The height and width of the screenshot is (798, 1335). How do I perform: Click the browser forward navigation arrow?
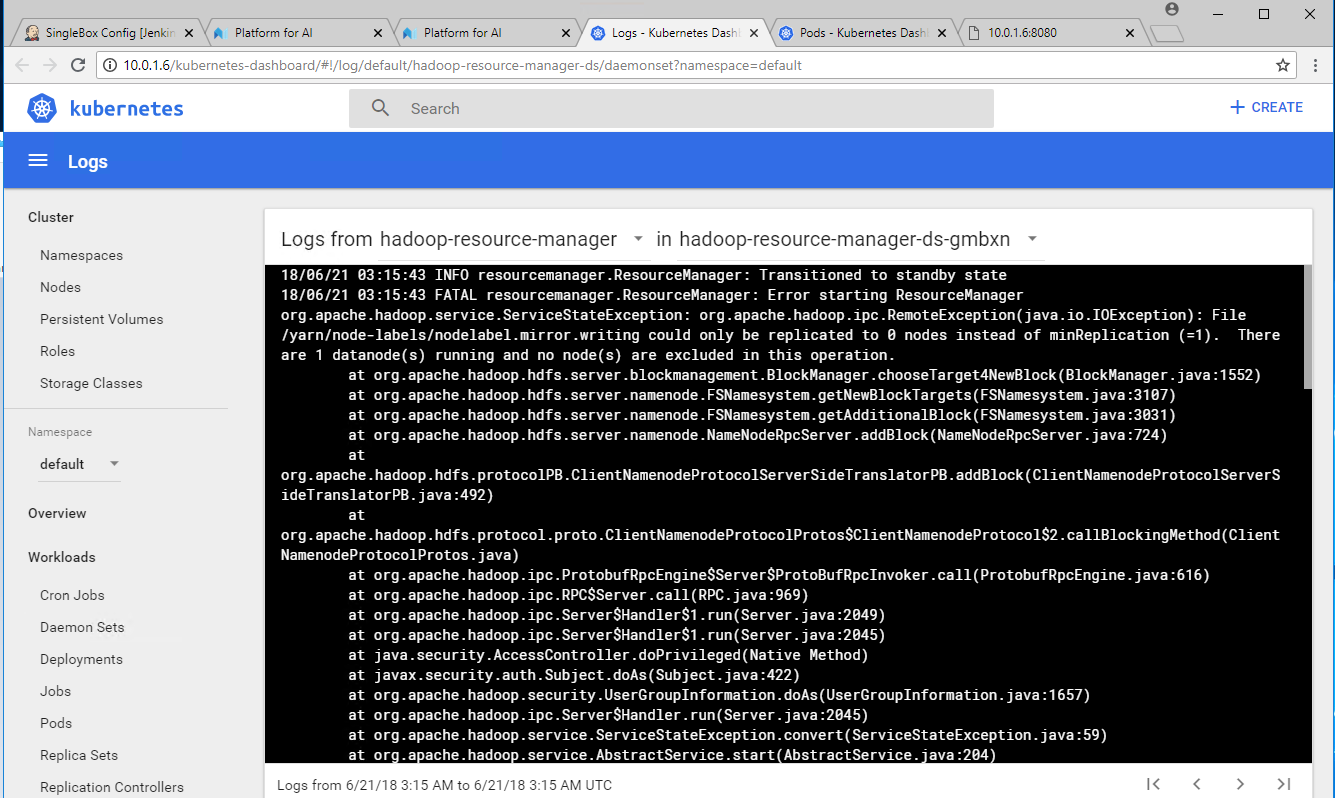[49, 64]
